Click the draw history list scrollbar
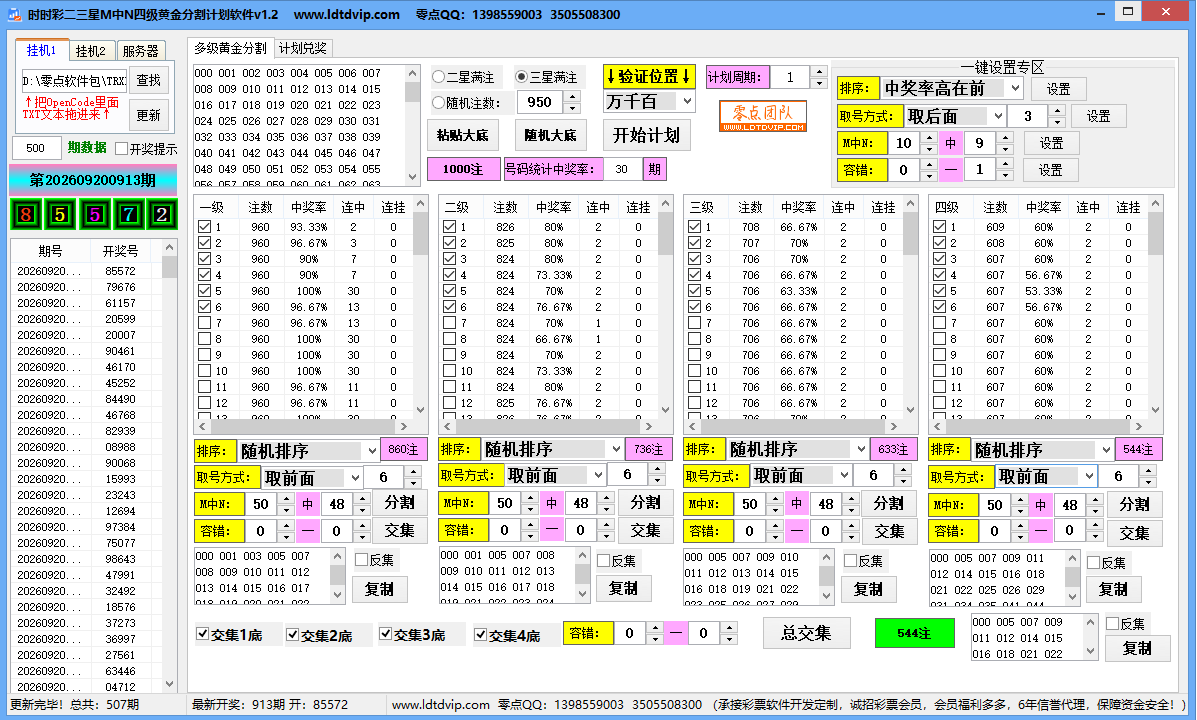Screen dimensions: 1197x720 coord(169,467)
